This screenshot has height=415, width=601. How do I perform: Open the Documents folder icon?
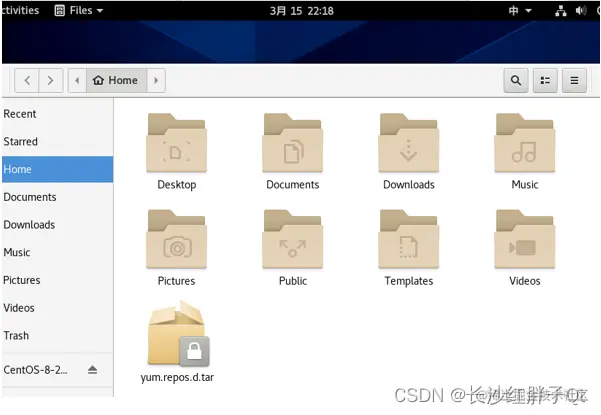pyautogui.click(x=292, y=143)
